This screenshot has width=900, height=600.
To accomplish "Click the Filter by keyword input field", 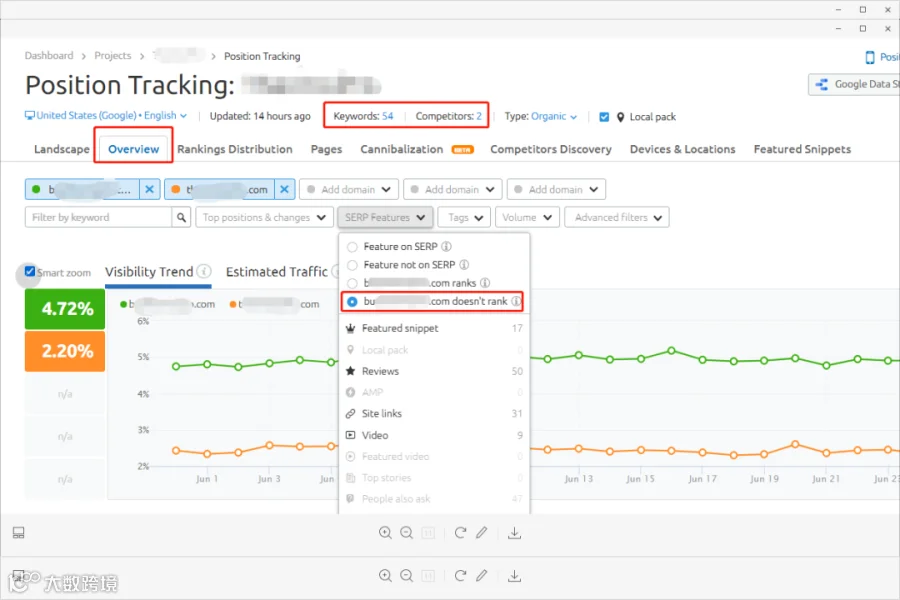I will point(98,218).
